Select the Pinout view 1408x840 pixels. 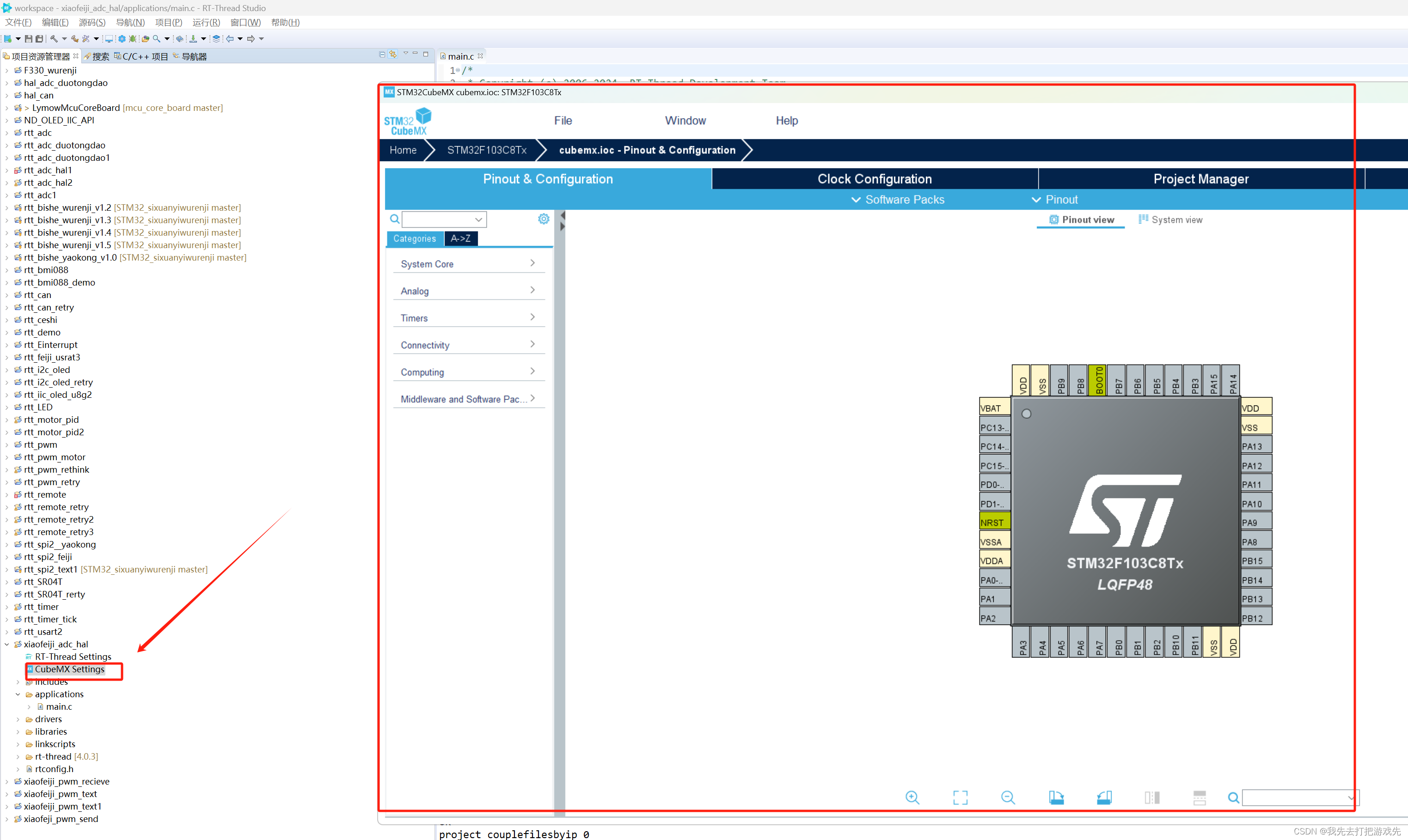pyautogui.click(x=1081, y=219)
